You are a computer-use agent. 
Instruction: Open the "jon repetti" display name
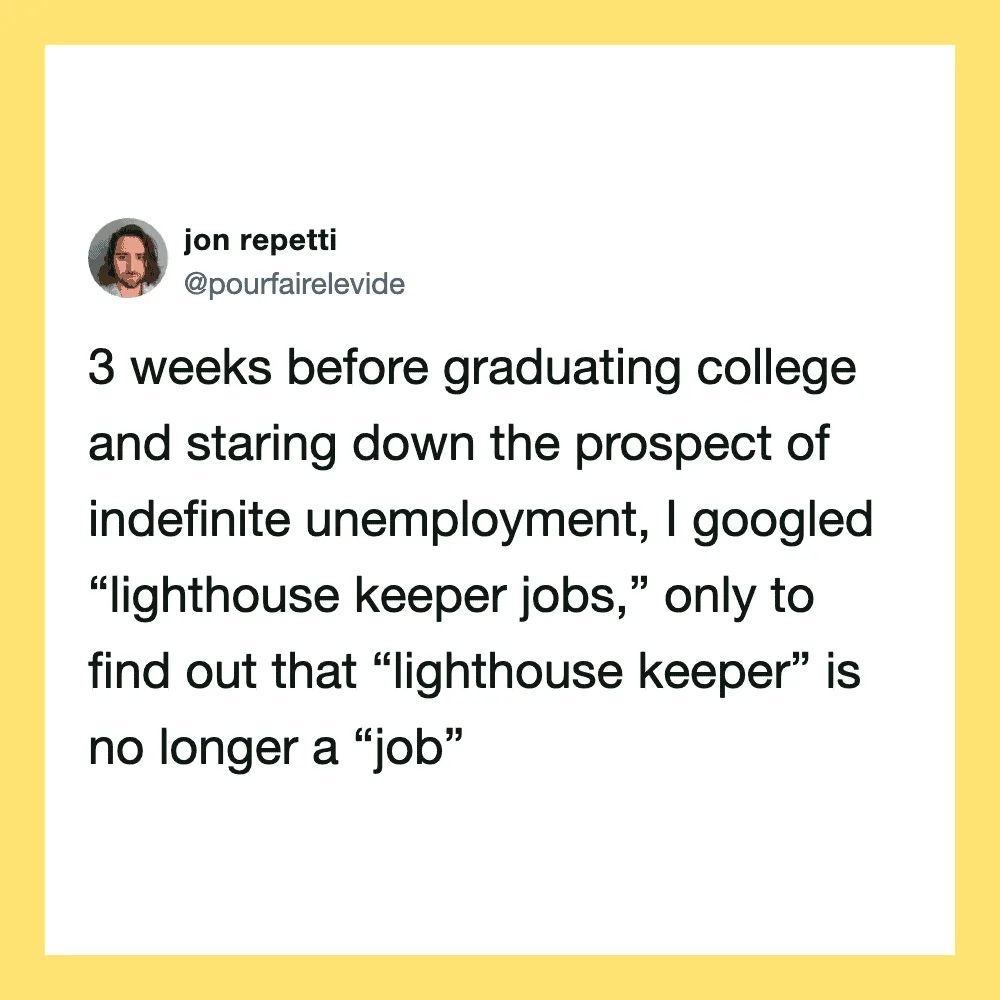[x=260, y=240]
